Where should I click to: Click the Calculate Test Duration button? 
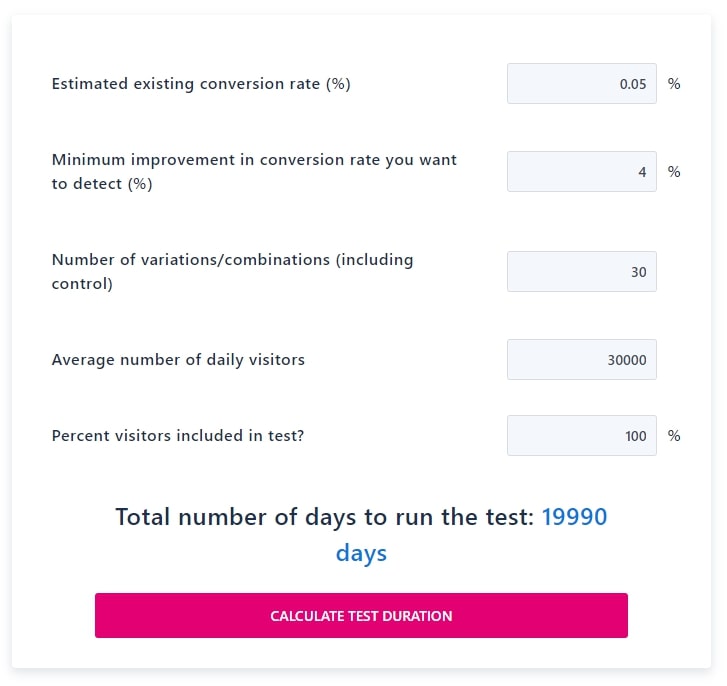pos(361,616)
